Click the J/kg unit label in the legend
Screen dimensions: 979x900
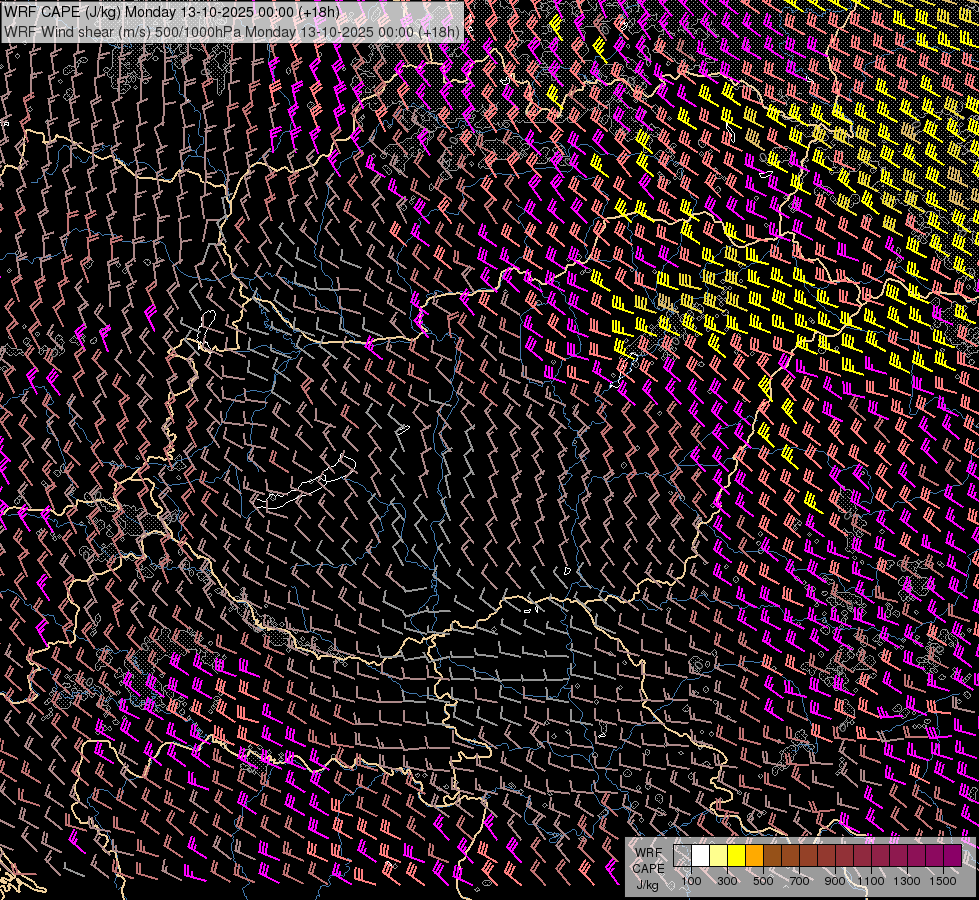648,884
